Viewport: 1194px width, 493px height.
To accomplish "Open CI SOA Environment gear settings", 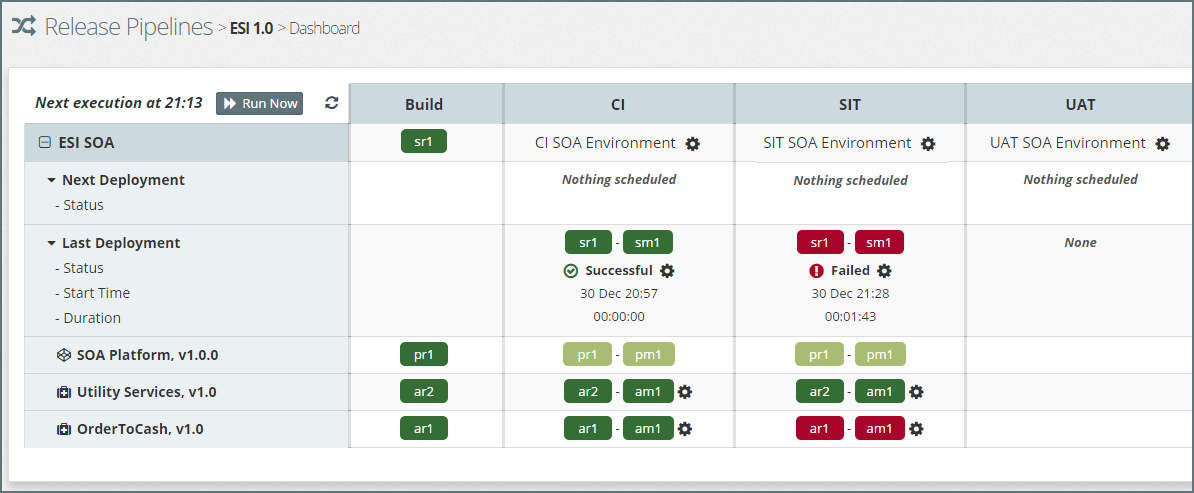I will tap(693, 144).
